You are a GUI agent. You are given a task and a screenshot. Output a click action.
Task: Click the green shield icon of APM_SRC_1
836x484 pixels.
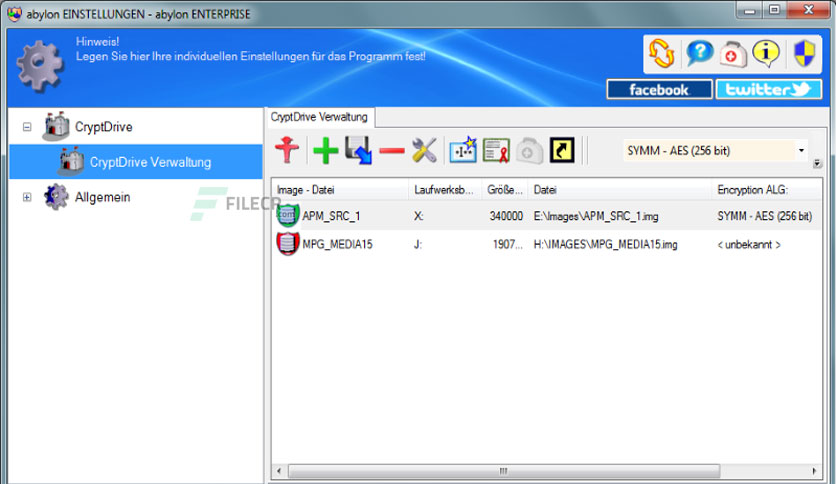tap(287, 215)
